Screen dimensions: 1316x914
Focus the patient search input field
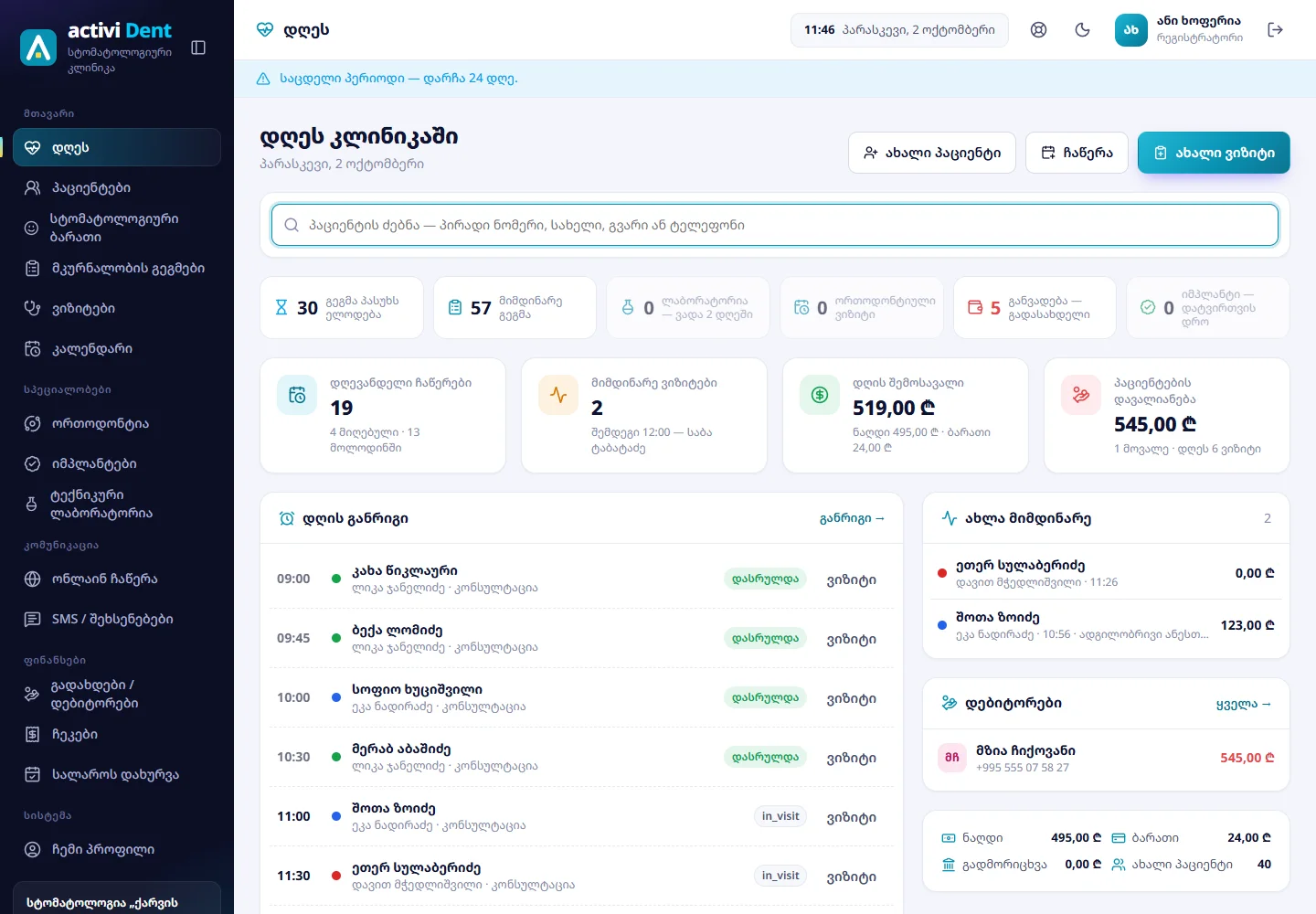click(775, 225)
